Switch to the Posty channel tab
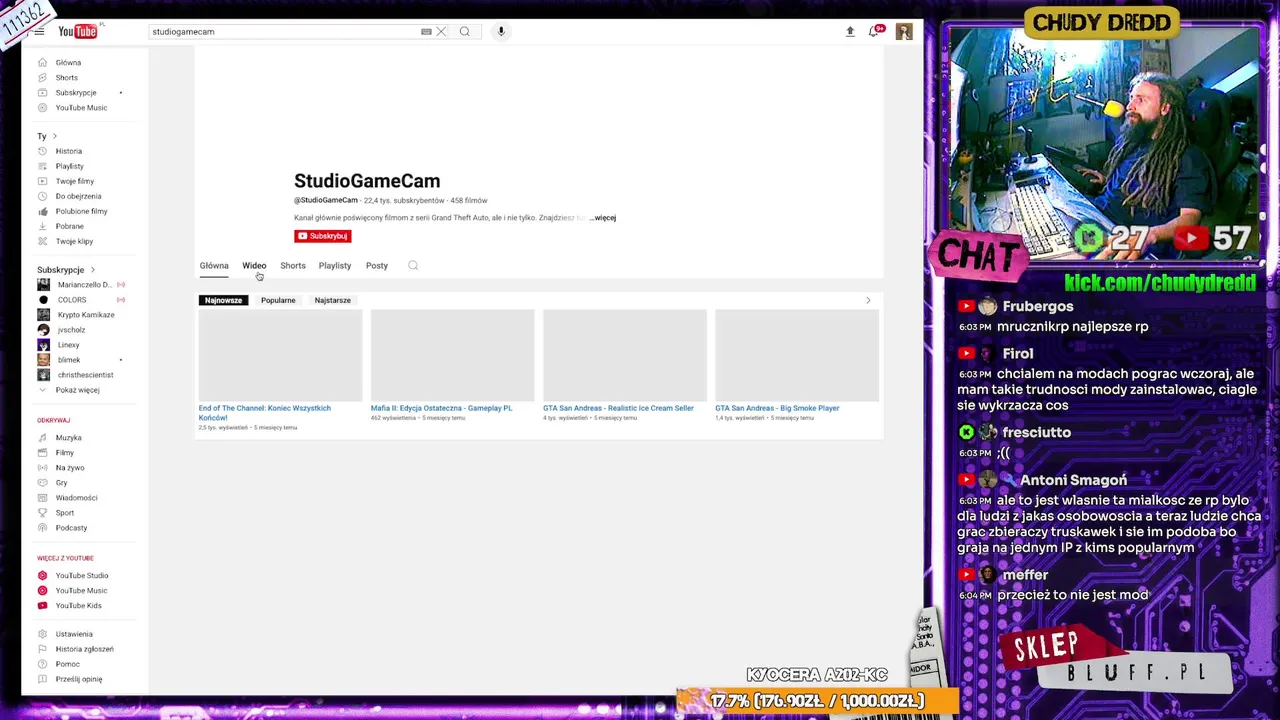This screenshot has width=1280, height=720. tap(377, 266)
